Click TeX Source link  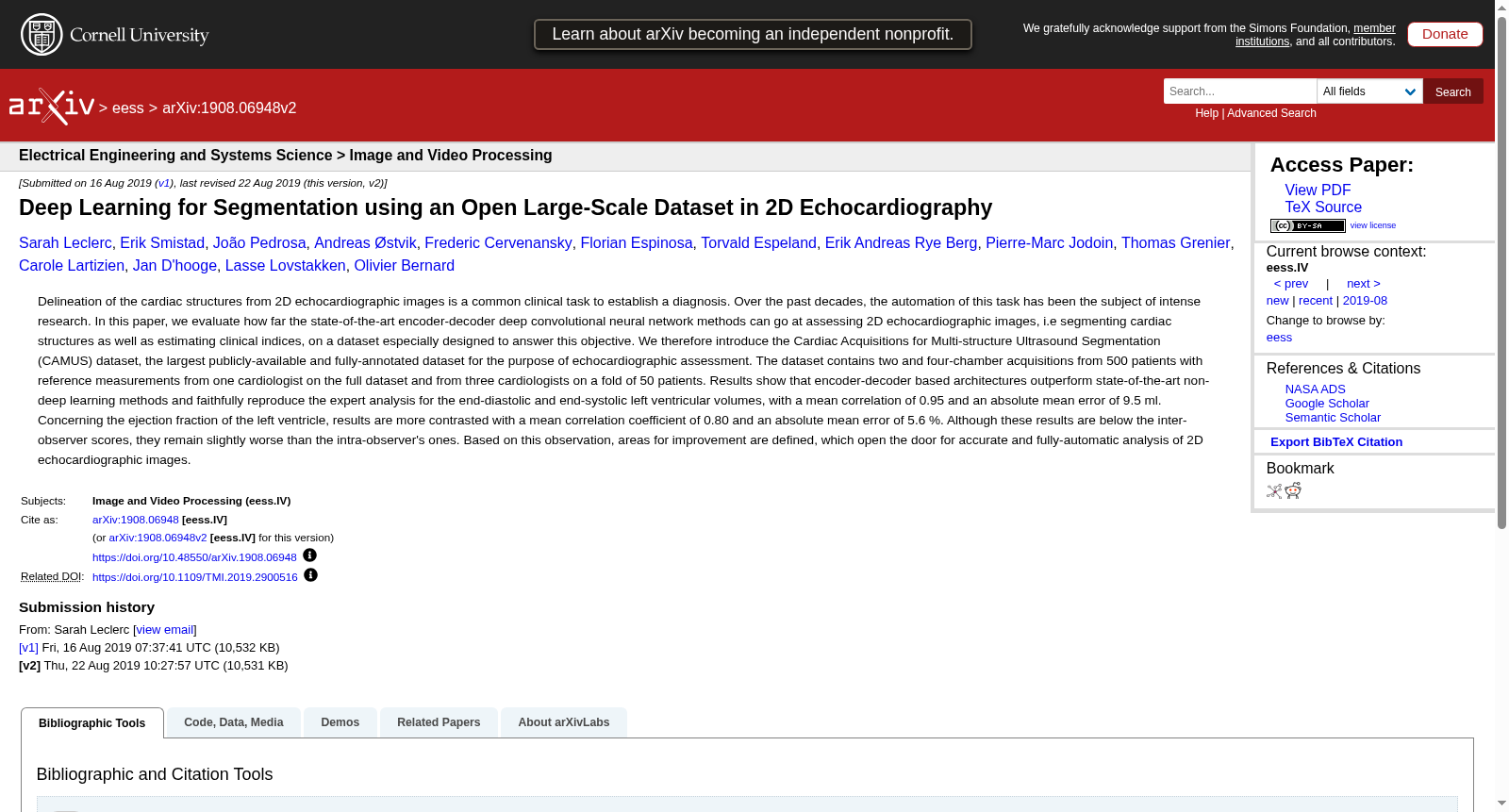[1323, 207]
